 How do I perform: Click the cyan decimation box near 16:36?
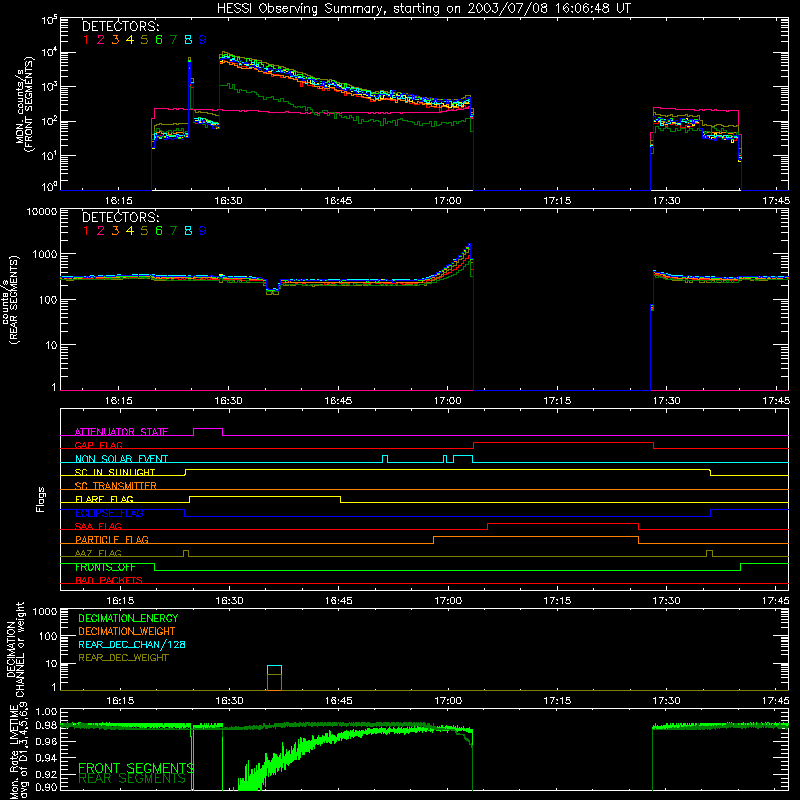(x=274, y=670)
